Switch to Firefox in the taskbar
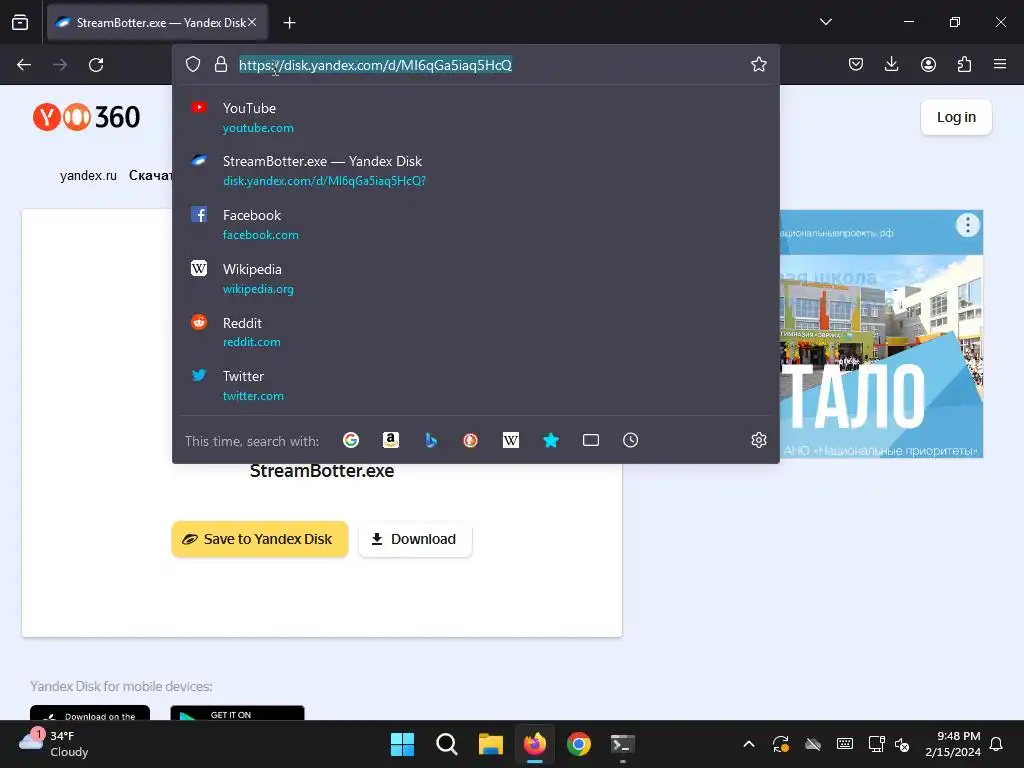Image resolution: width=1024 pixels, height=768 pixels. (x=535, y=744)
